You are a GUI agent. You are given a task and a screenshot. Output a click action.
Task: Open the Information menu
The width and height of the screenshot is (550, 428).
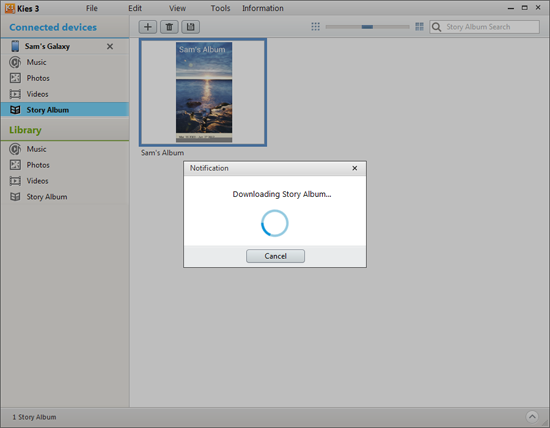tap(263, 8)
